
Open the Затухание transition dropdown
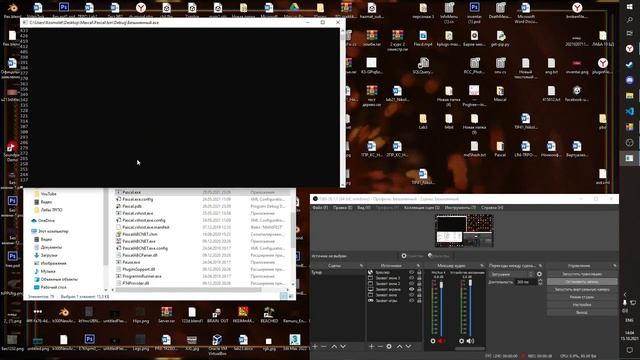[512, 274]
